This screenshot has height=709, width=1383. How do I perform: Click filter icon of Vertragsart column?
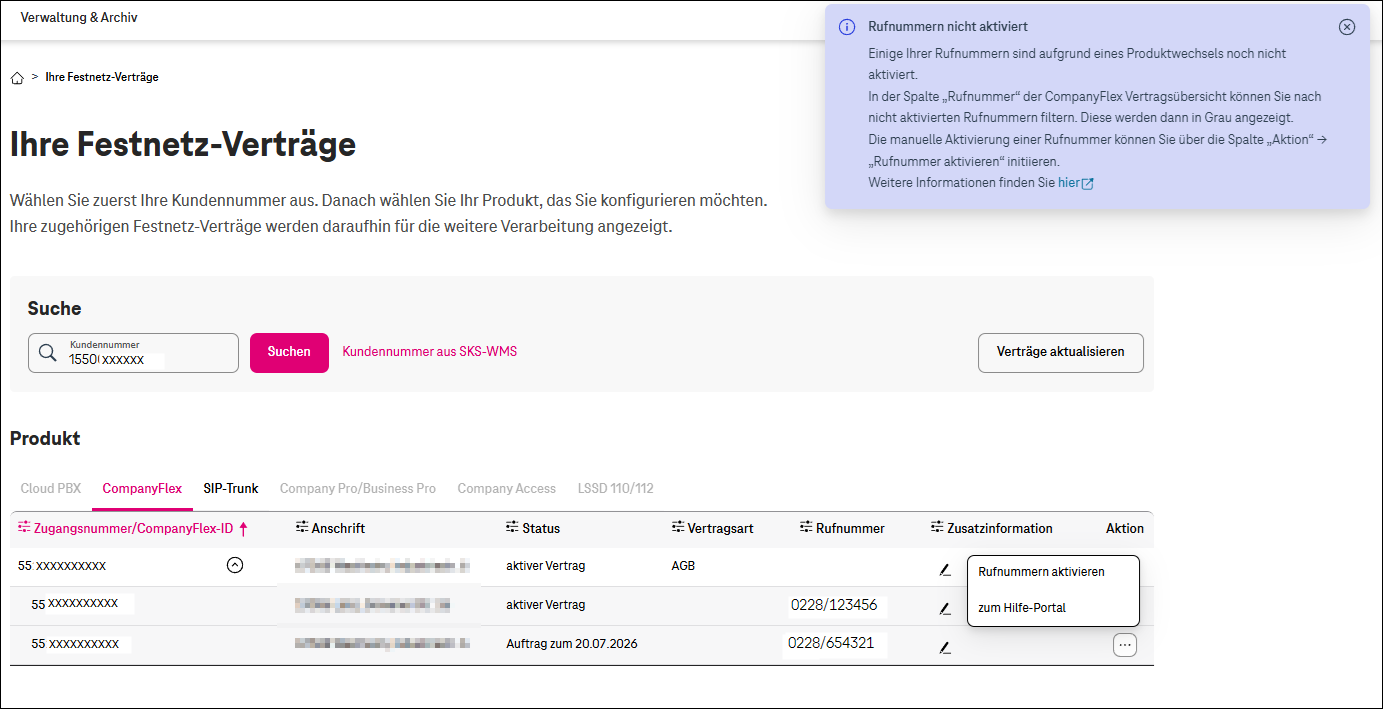[678, 528]
